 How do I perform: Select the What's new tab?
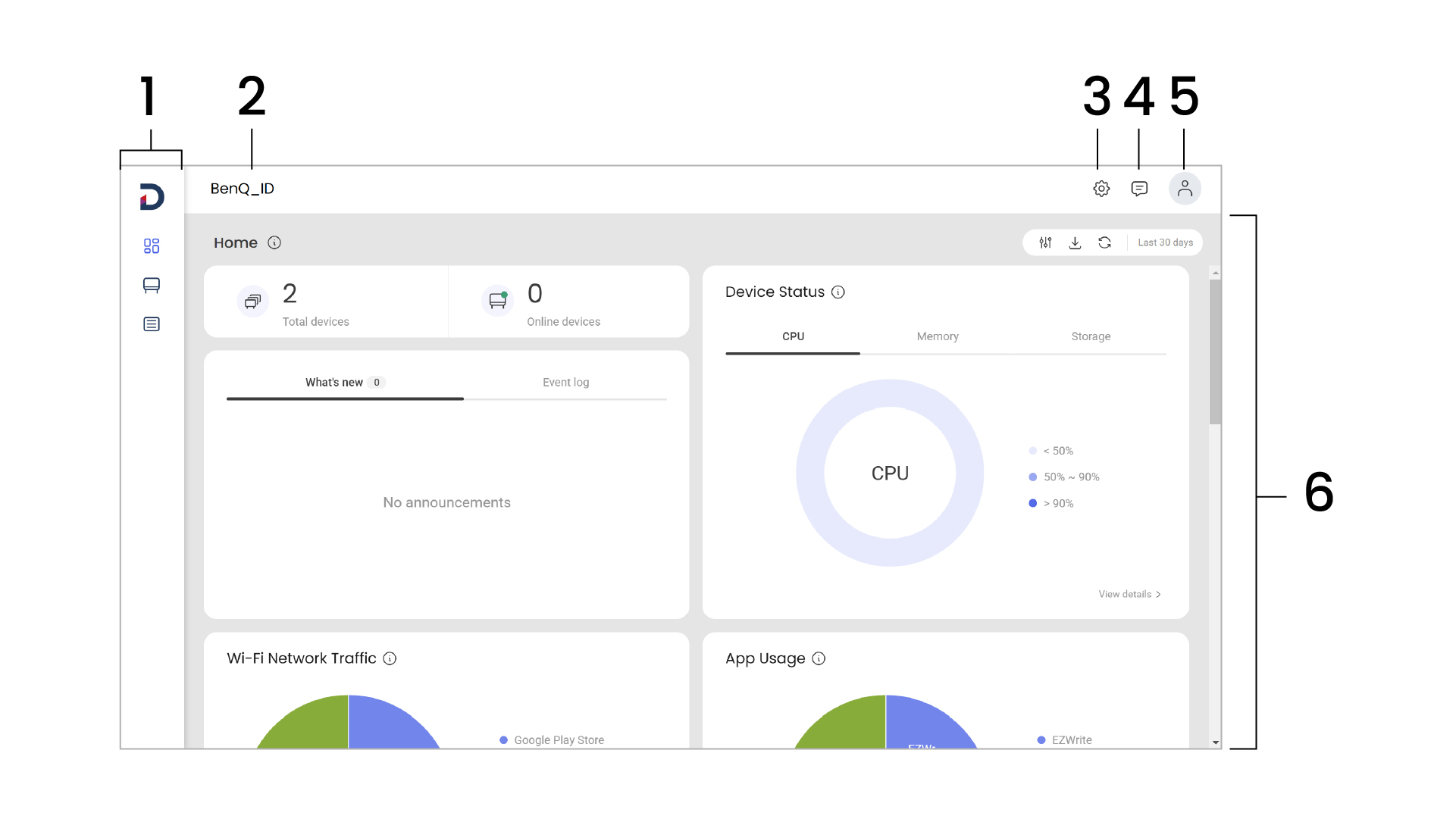click(334, 383)
